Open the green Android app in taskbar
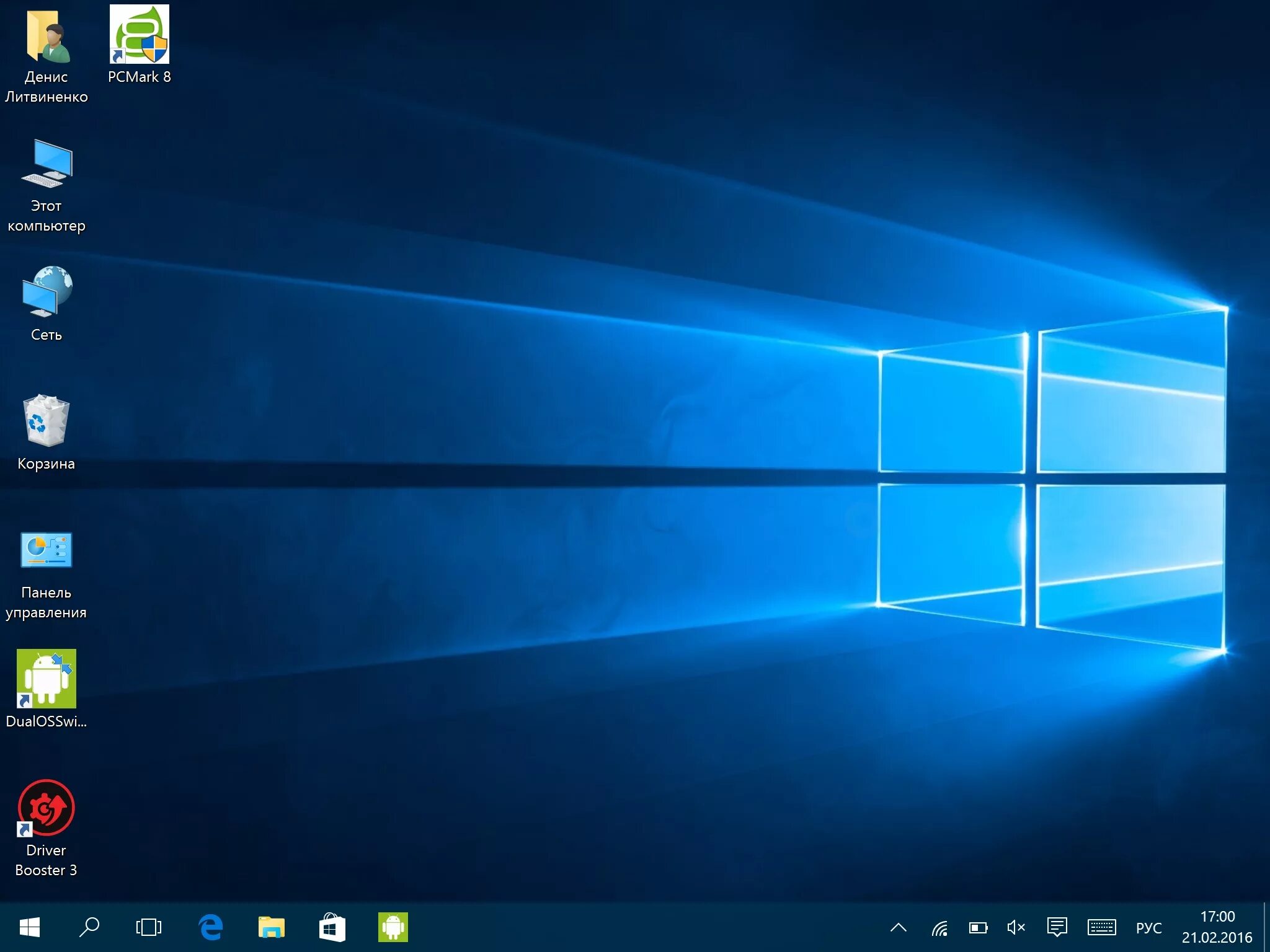The image size is (1270, 952). [393, 927]
